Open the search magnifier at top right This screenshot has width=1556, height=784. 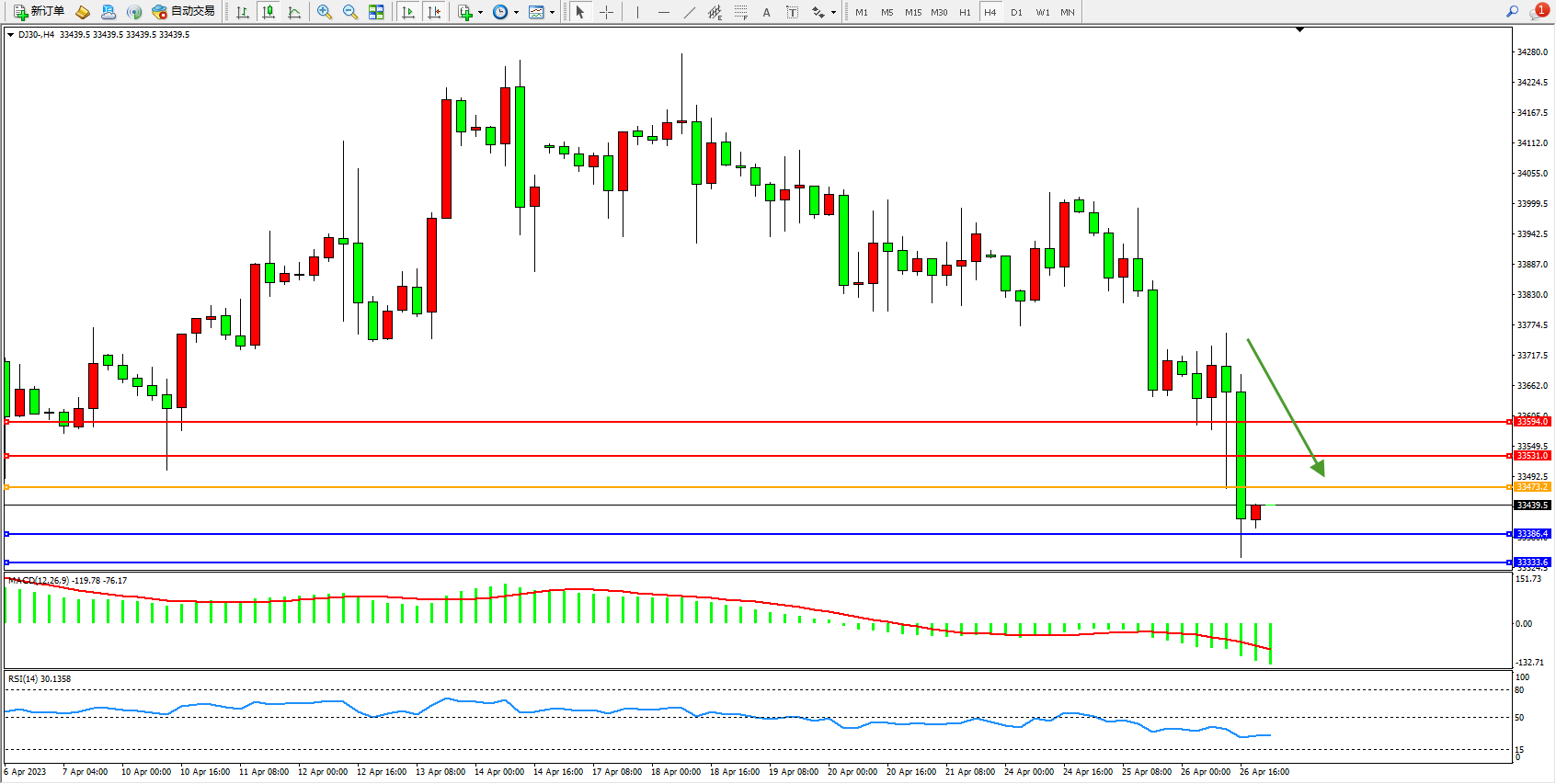(x=1512, y=12)
